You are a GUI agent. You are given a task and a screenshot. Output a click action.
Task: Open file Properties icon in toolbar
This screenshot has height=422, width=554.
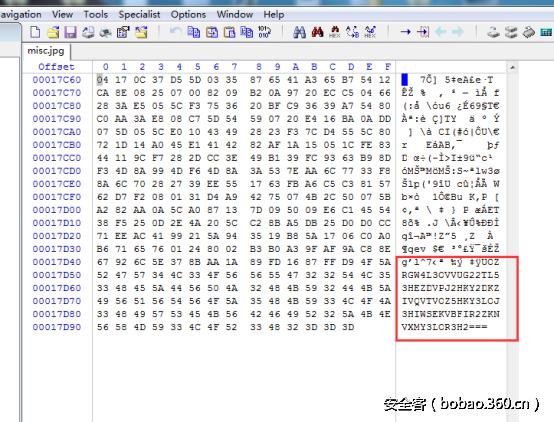[123, 32]
